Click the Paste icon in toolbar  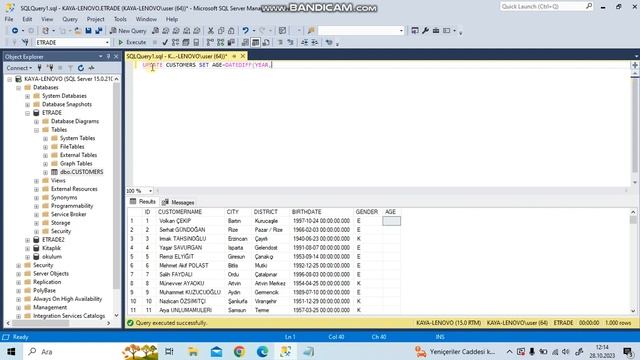click(x=231, y=31)
